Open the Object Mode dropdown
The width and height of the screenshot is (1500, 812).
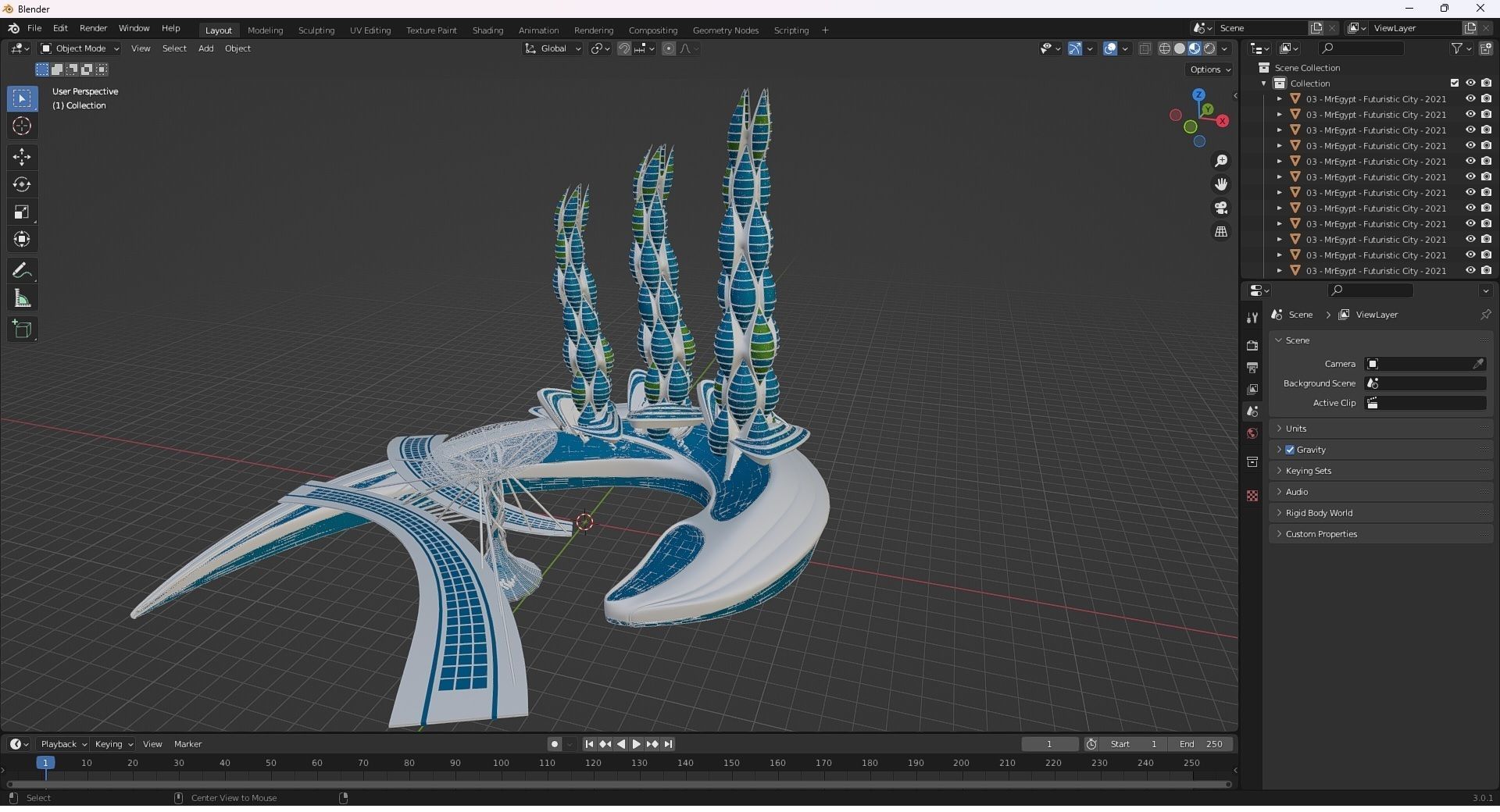click(x=80, y=48)
